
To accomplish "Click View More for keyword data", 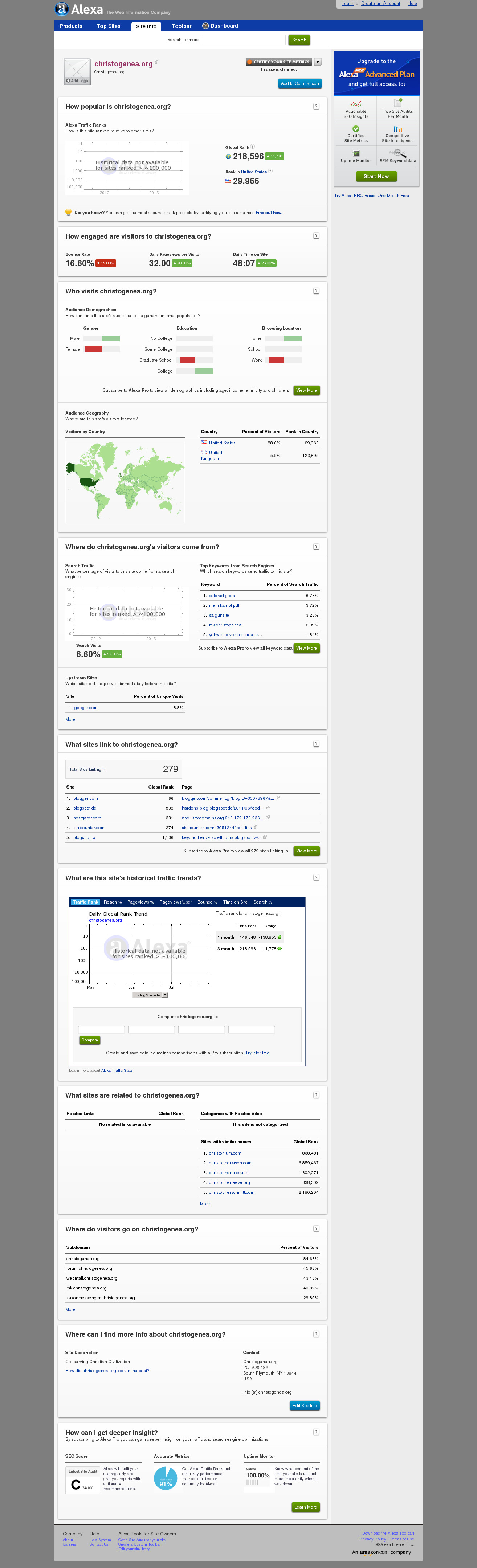I will click(306, 648).
